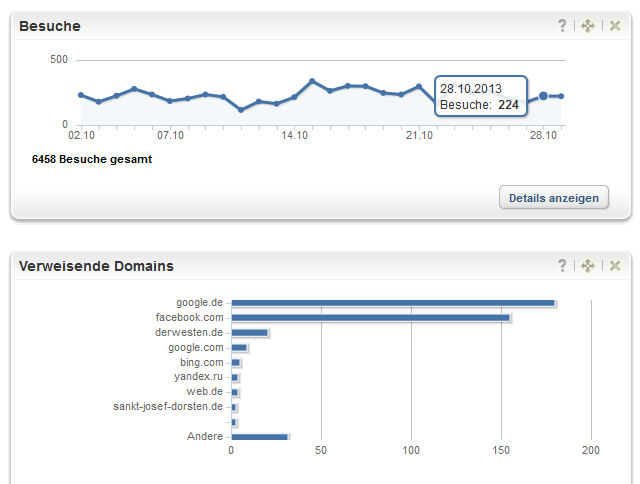
Task: Click the Besuche panel title
Action: click(50, 26)
